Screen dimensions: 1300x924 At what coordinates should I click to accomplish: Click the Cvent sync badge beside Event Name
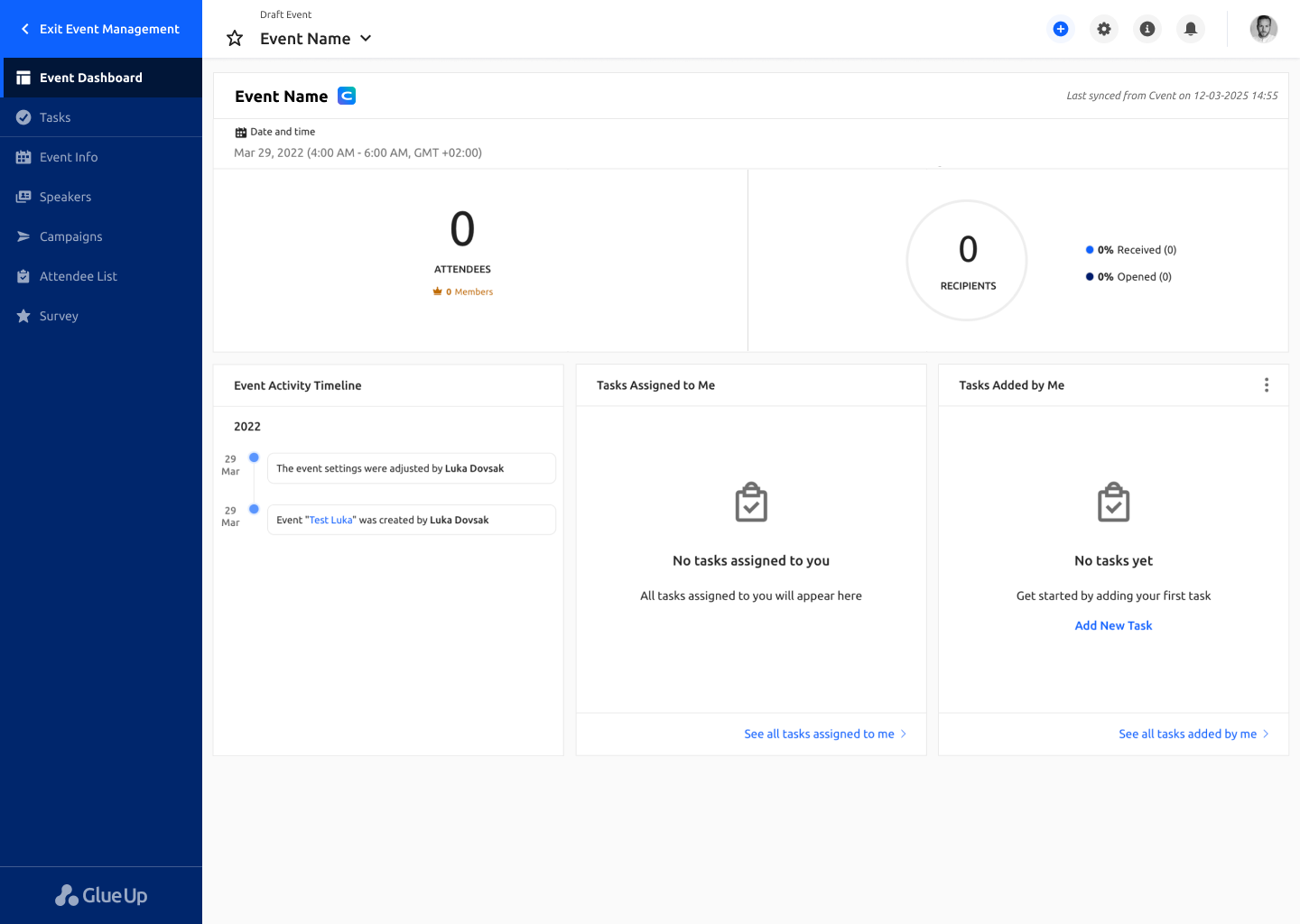coord(347,95)
